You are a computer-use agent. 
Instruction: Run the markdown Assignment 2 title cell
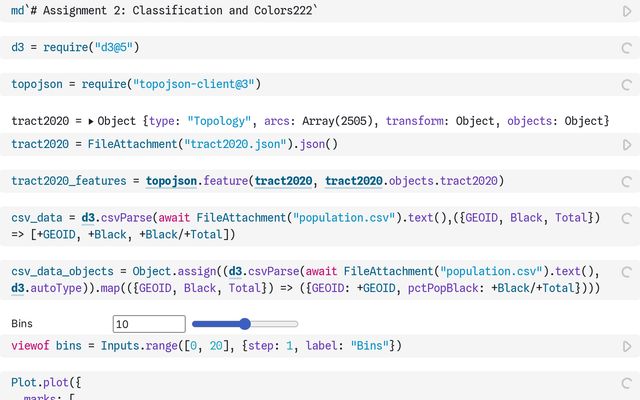pos(627,11)
